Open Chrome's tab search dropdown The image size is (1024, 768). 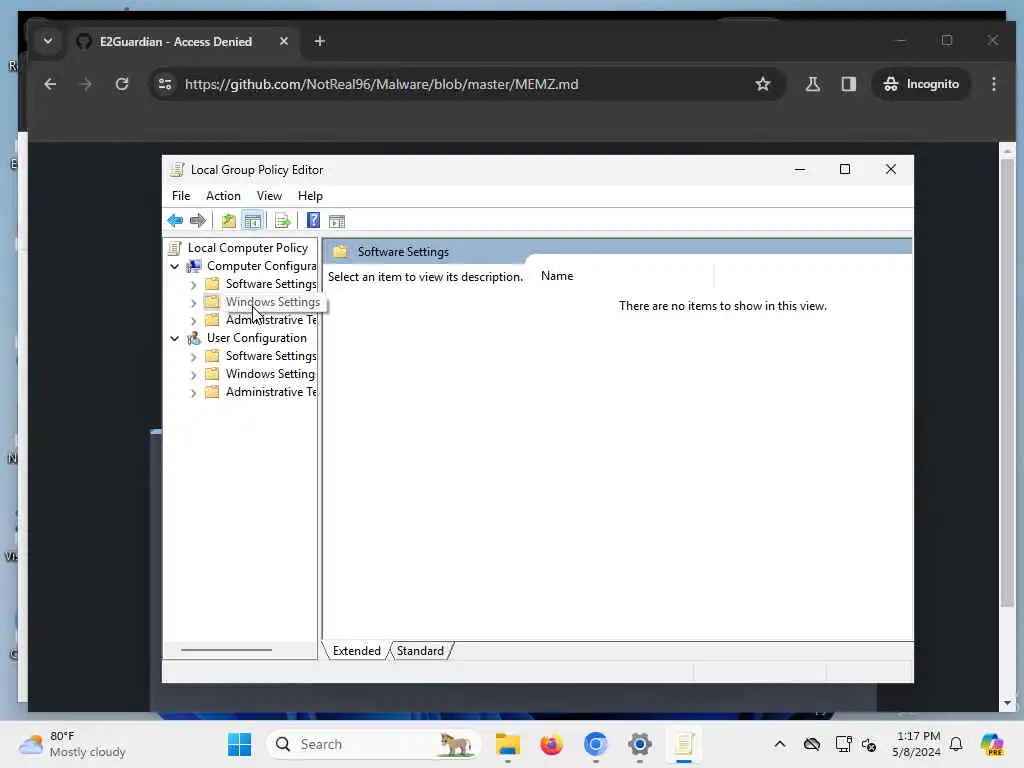click(48, 41)
